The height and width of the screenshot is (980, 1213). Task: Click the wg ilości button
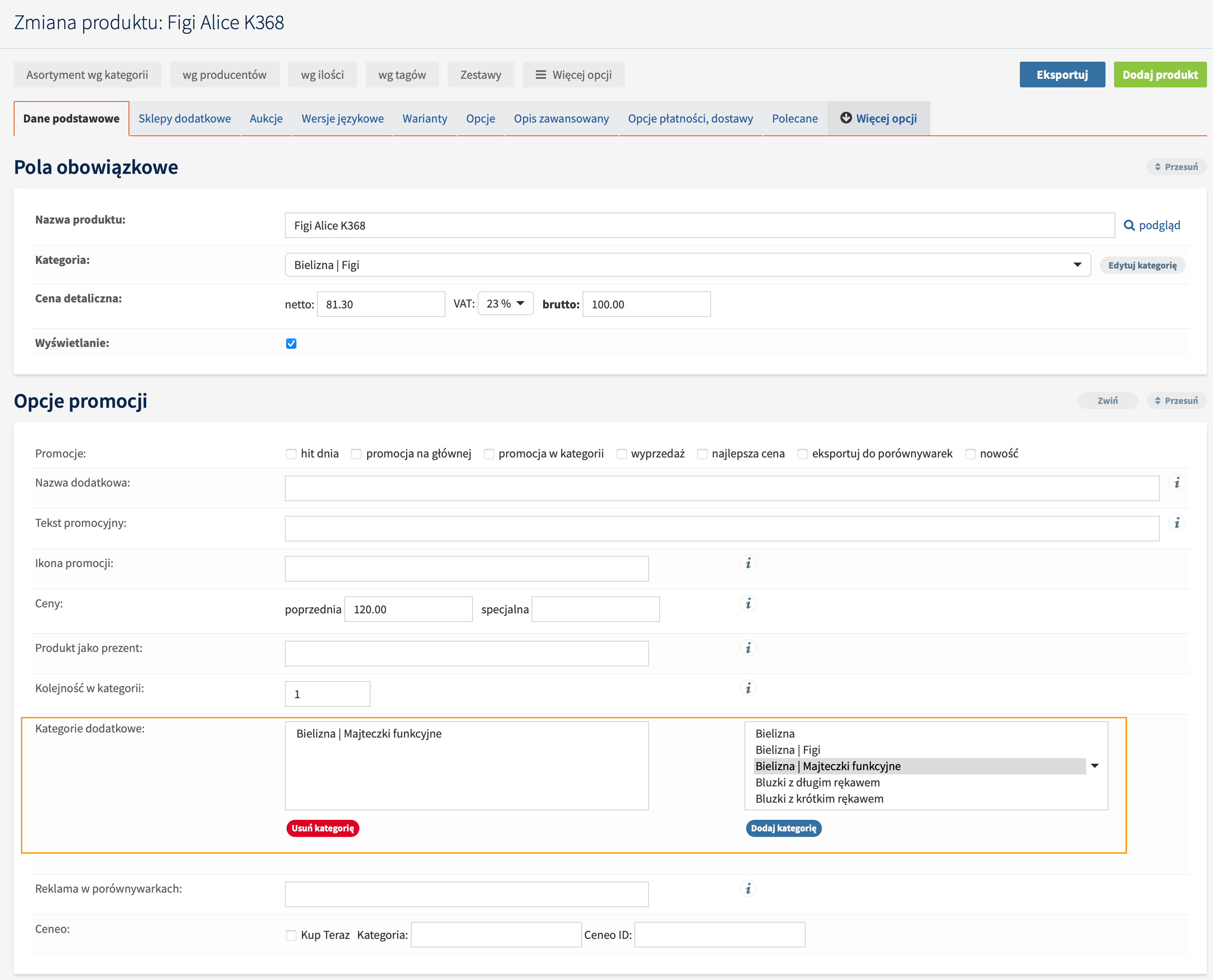322,75
